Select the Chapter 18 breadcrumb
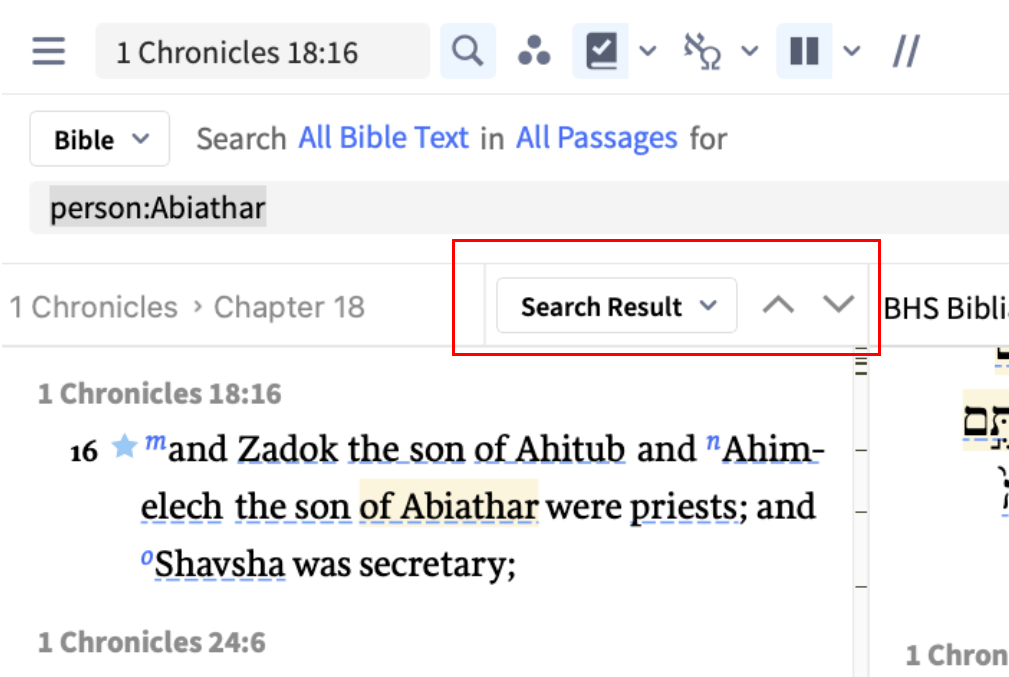 tap(289, 307)
